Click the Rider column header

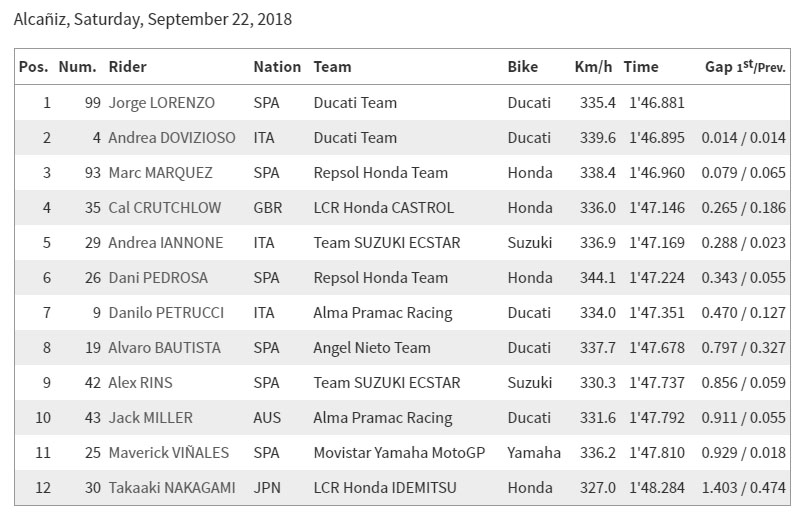click(127, 67)
